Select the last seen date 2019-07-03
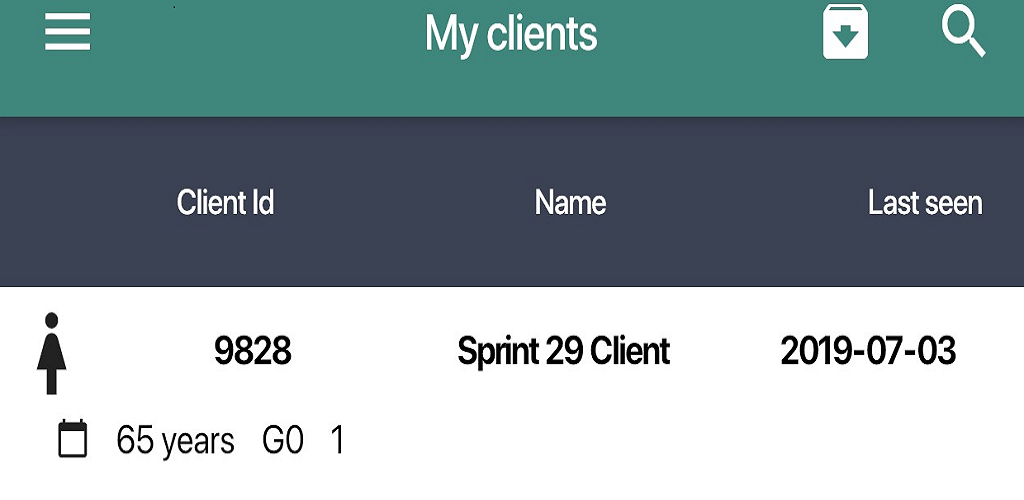Viewport: 1024px width, 500px height. pos(868,351)
